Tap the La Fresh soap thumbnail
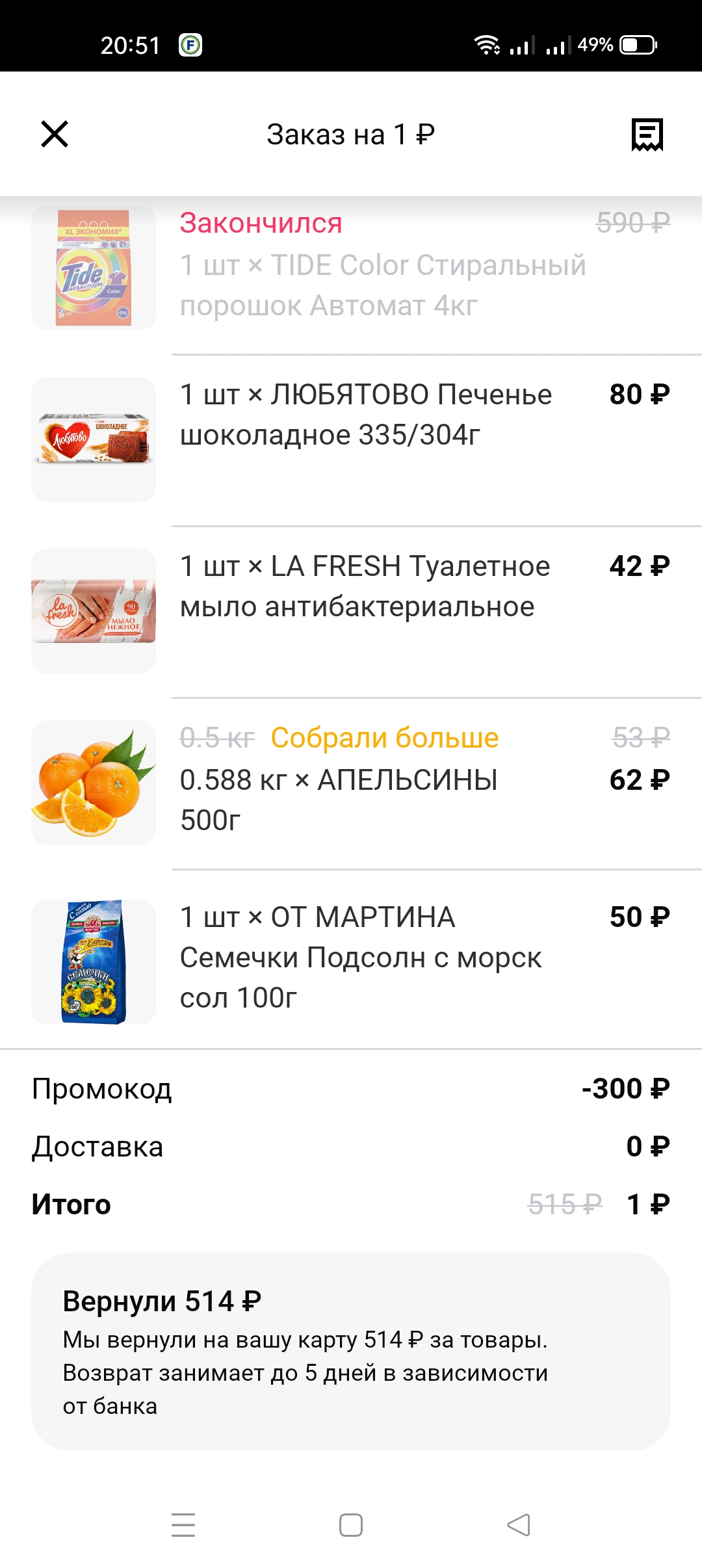Image resolution: width=702 pixels, height=1568 pixels. tap(94, 611)
